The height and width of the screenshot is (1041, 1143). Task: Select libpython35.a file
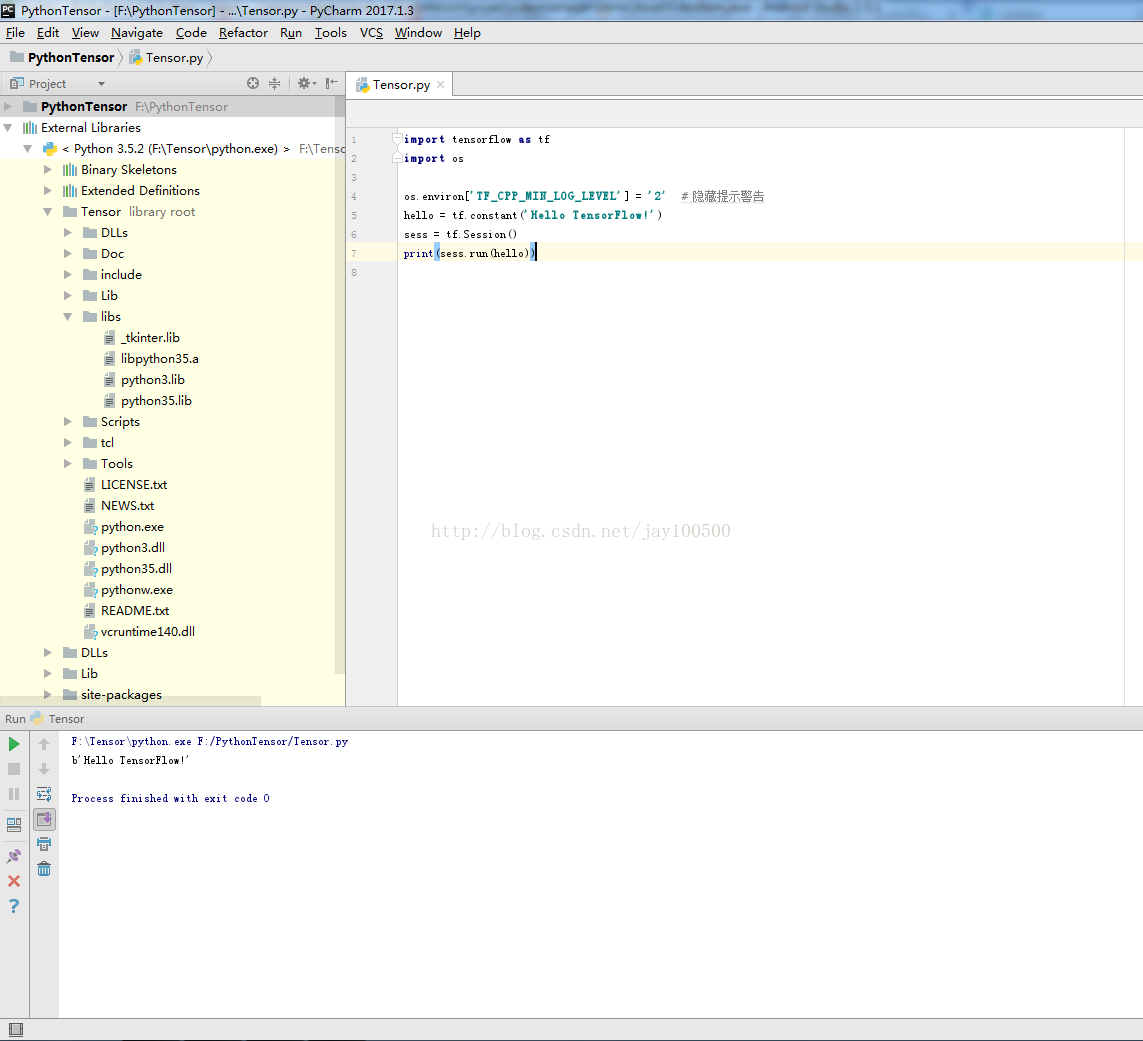click(160, 359)
